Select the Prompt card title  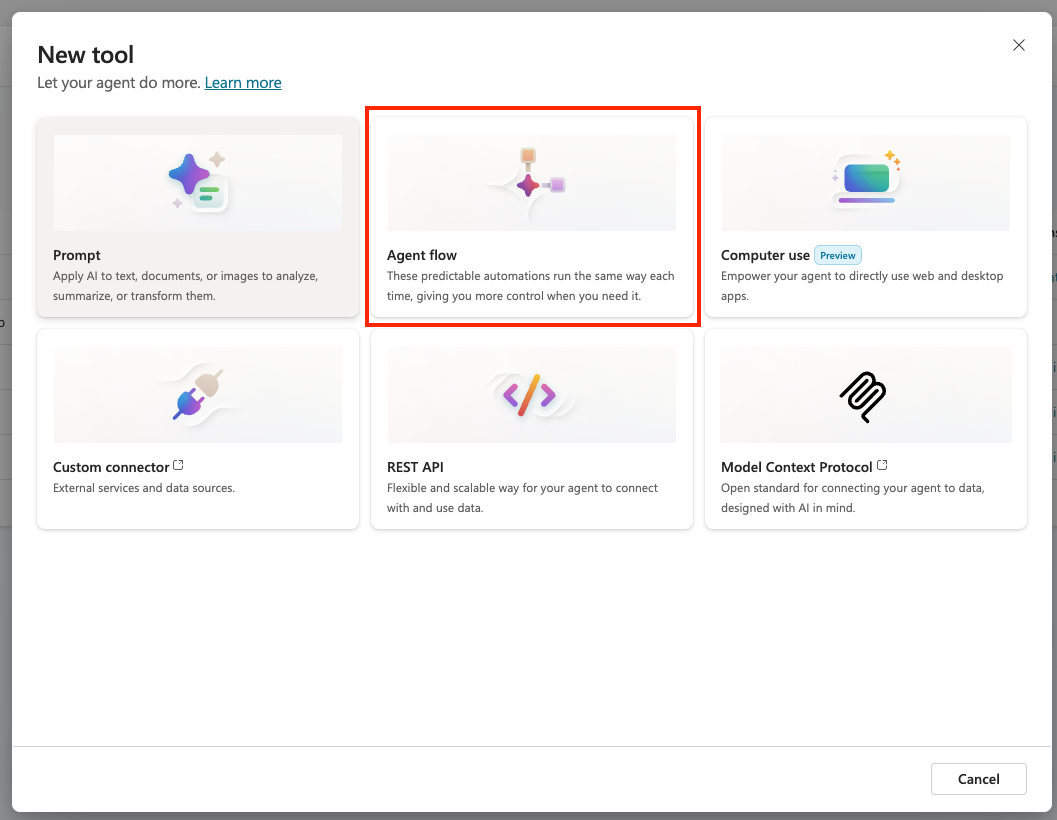pyautogui.click(x=77, y=255)
